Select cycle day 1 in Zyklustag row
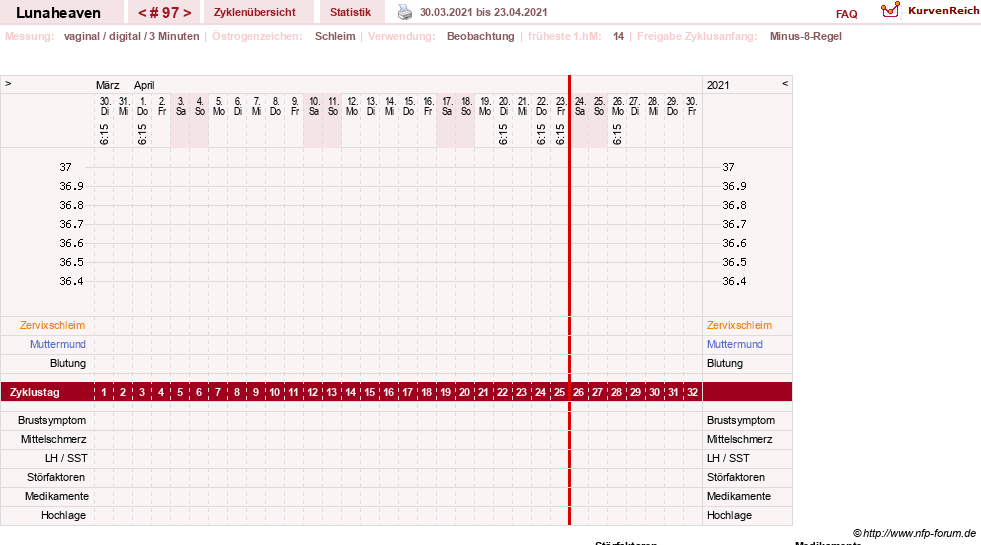Viewport: 981px width, 545px height. (x=104, y=392)
